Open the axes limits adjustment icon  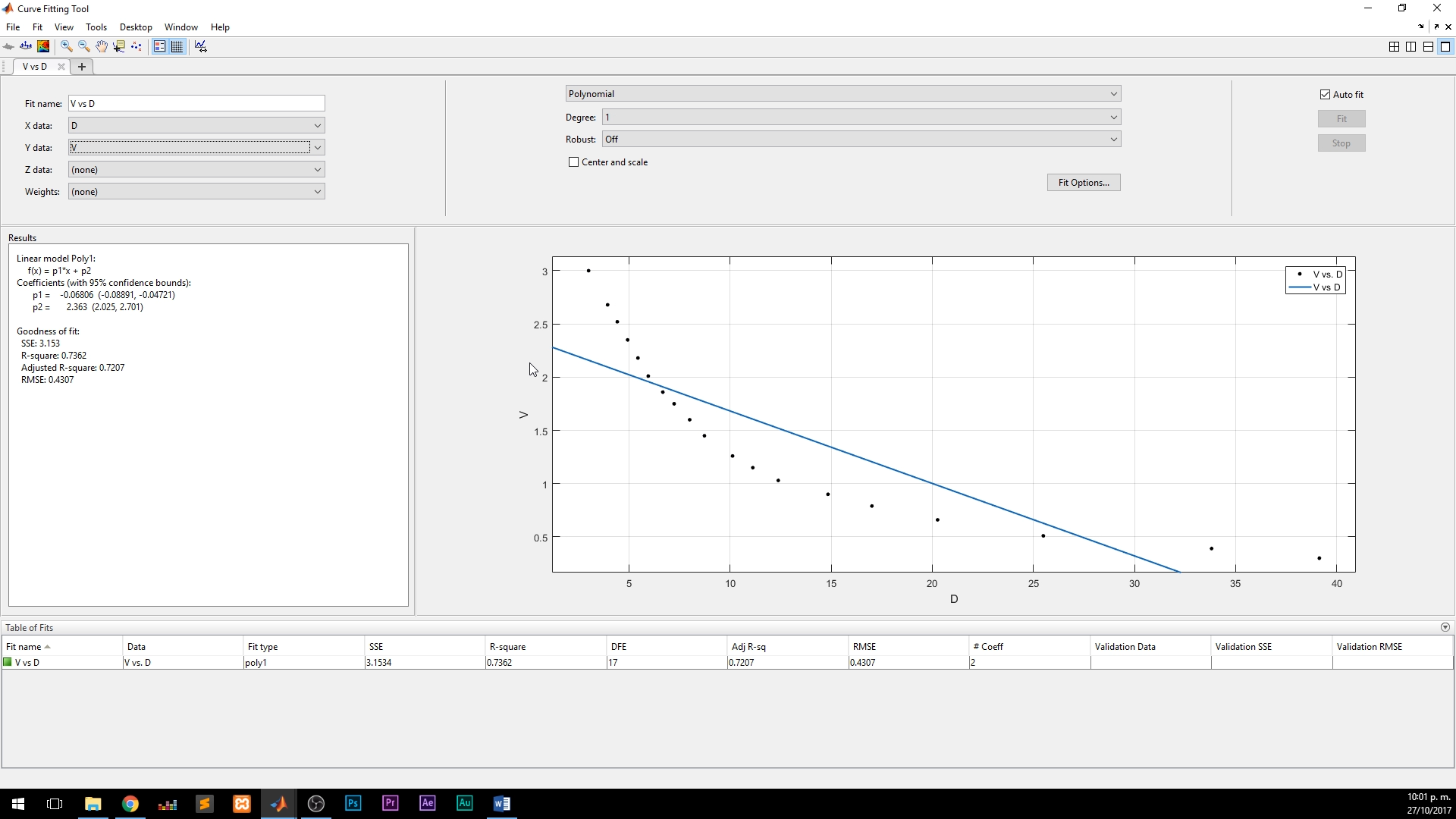pos(201,46)
